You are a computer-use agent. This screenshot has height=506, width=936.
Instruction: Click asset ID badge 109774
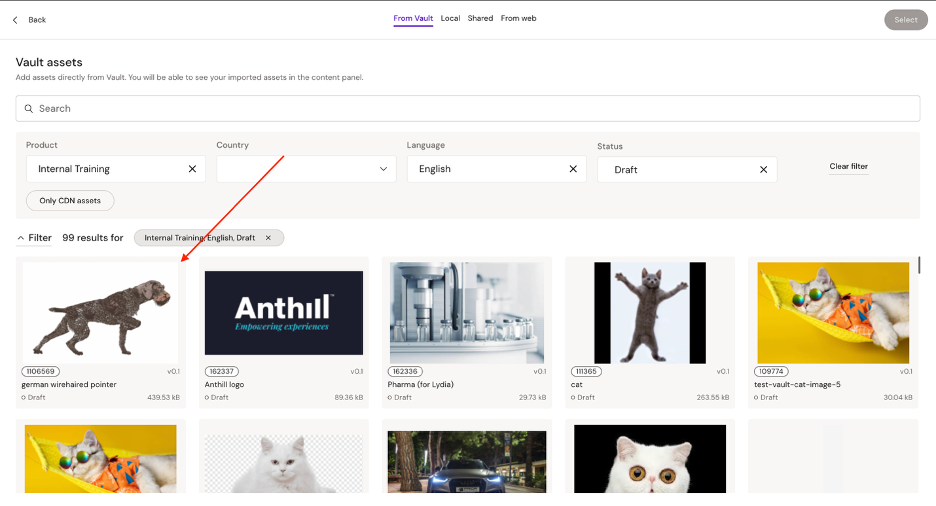pos(771,371)
